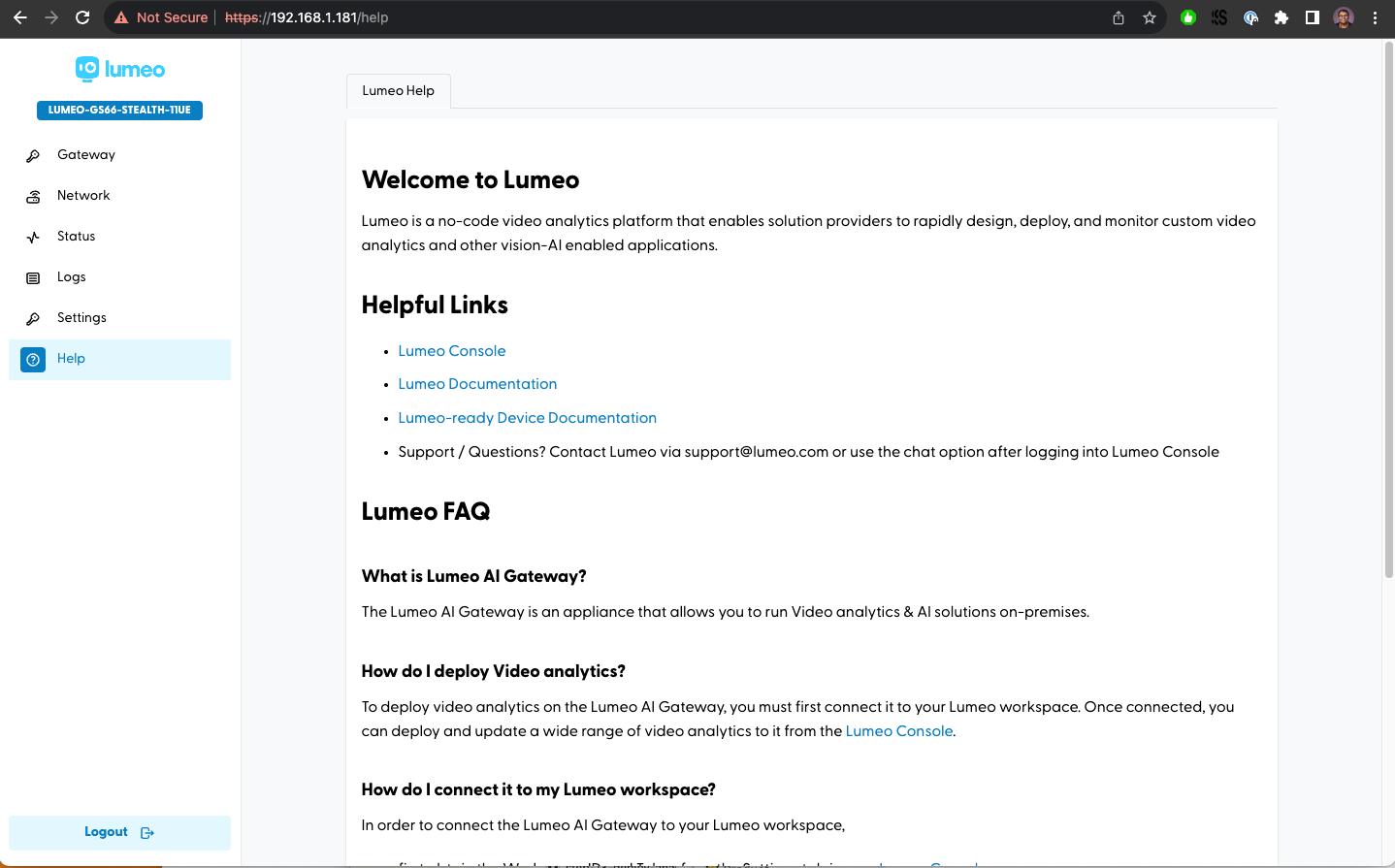Click the How do I connect it question
This screenshot has height=868, width=1395.
tap(538, 789)
